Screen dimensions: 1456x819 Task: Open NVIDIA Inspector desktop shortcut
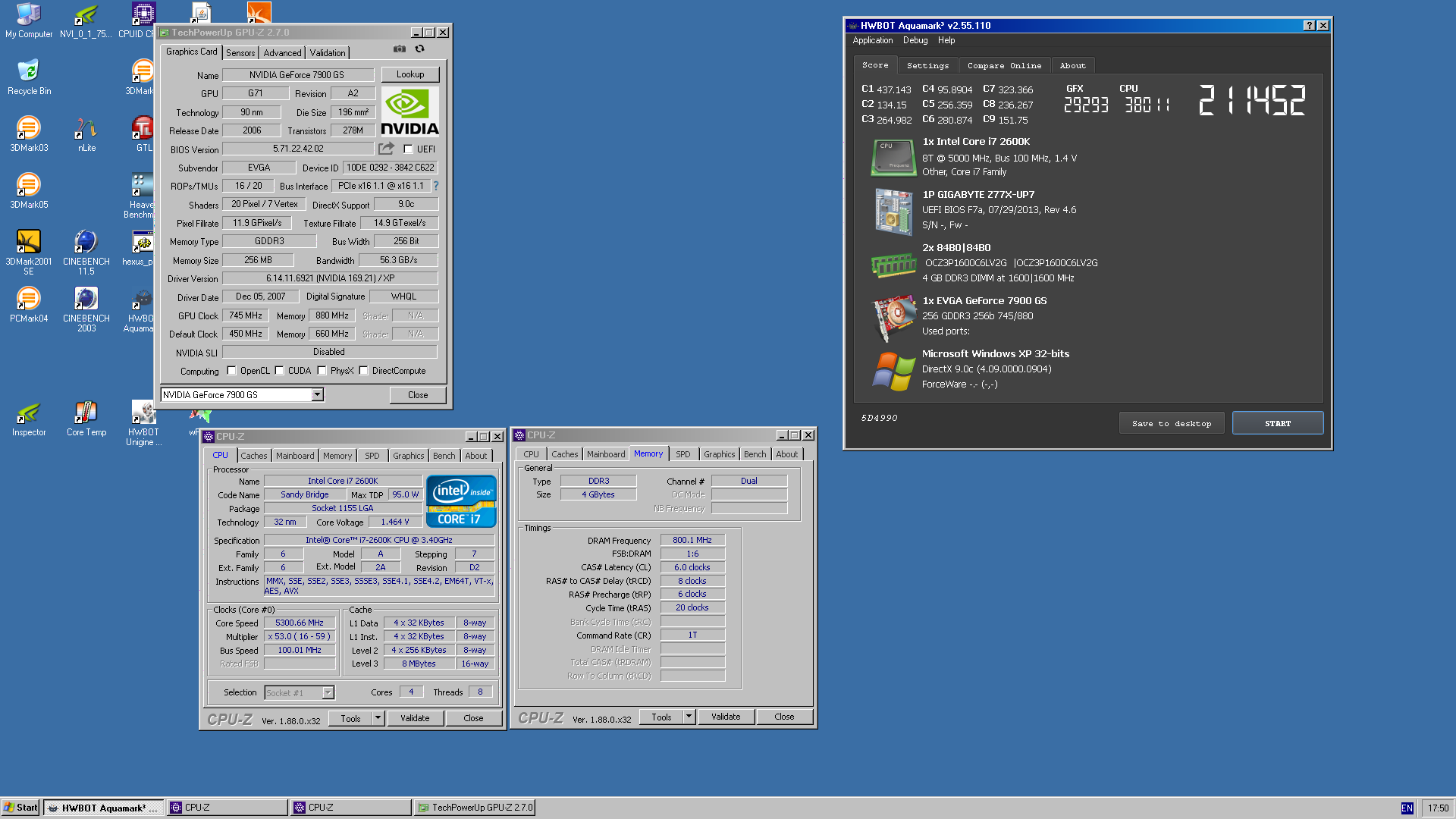point(29,418)
